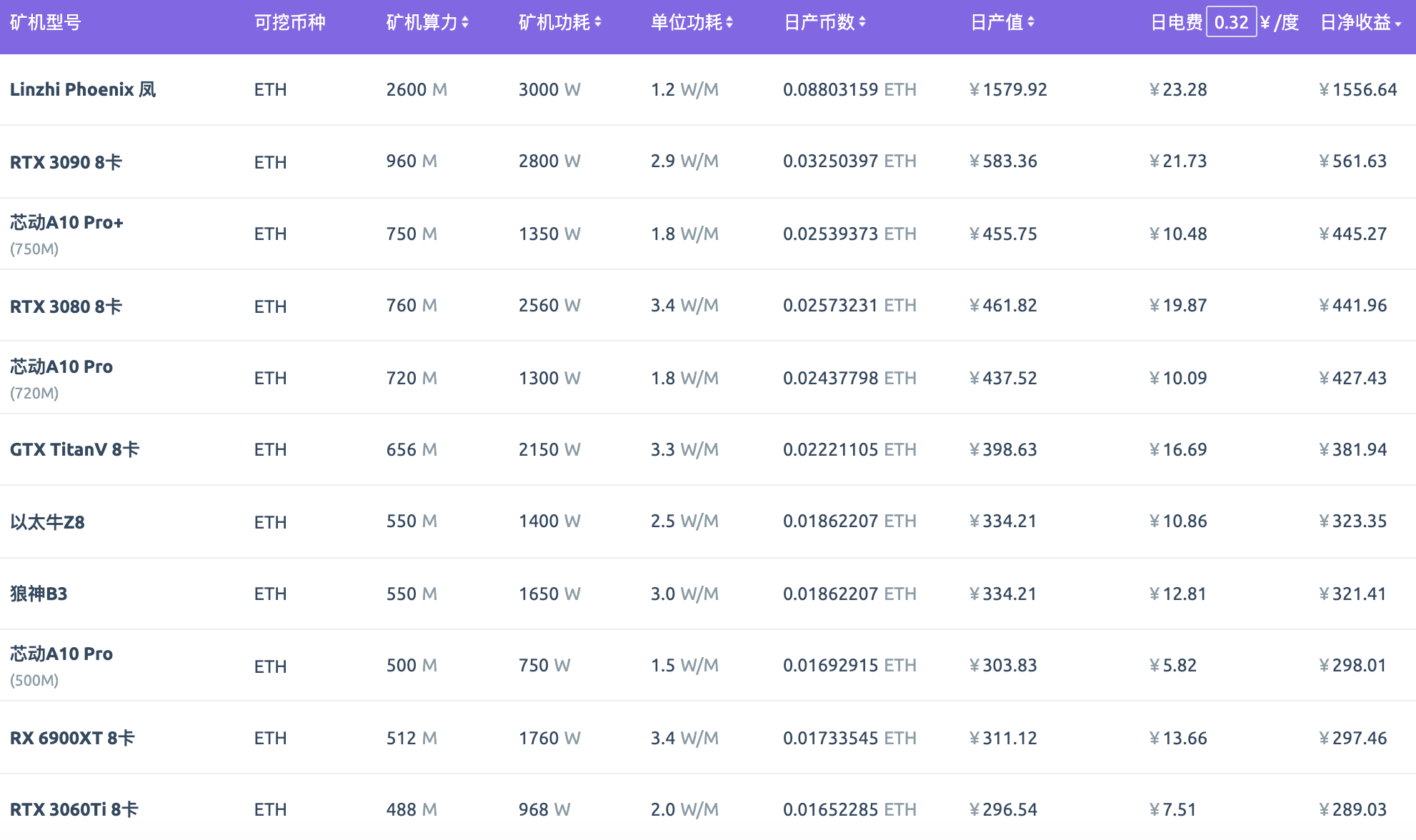Screen dimensions: 1416x840
Task: Click net profit ¥427.43
Action: 1353,379
